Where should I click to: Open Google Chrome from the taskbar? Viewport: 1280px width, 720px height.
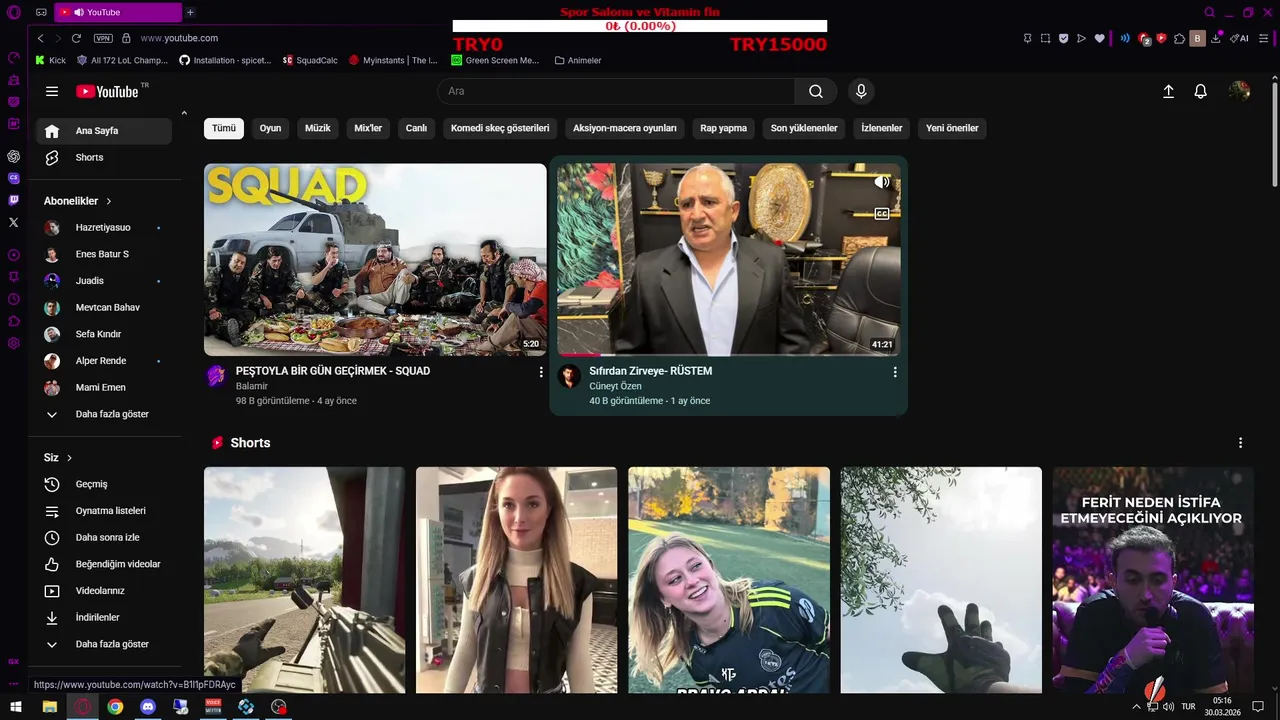pos(115,706)
